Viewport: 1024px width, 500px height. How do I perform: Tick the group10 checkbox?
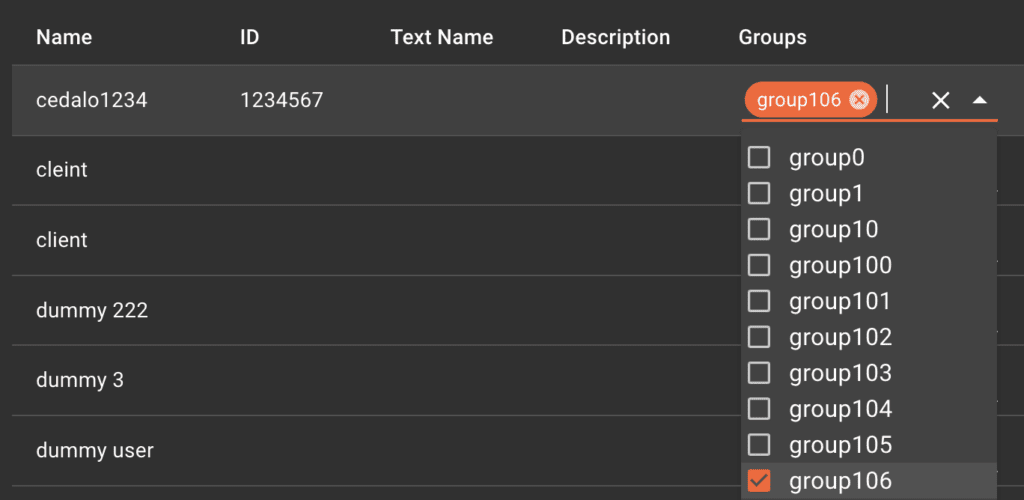[x=760, y=230]
